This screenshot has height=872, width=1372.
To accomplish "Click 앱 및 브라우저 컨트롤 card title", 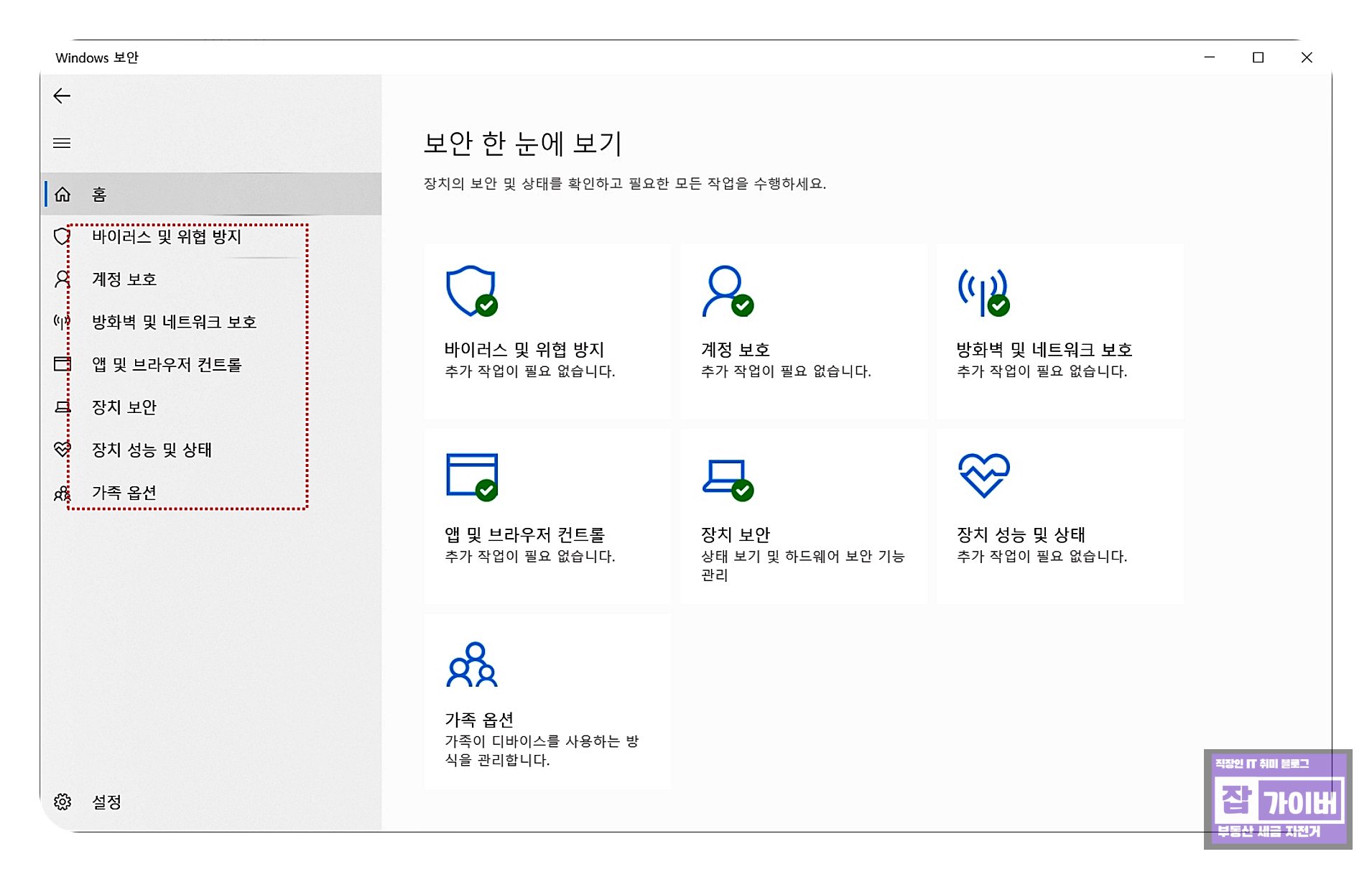I will click(525, 535).
